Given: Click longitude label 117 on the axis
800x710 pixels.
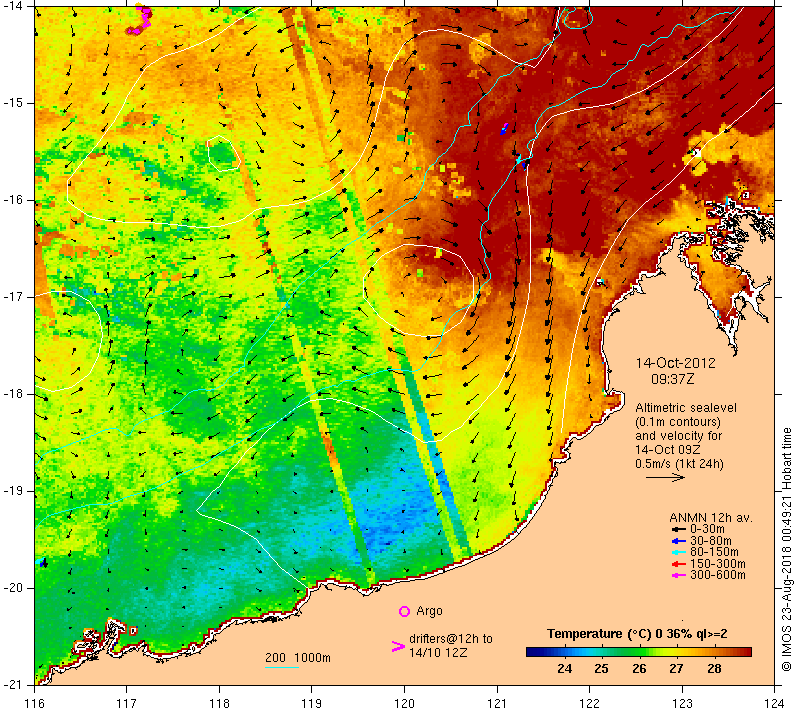Looking at the screenshot, I should (x=127, y=703).
